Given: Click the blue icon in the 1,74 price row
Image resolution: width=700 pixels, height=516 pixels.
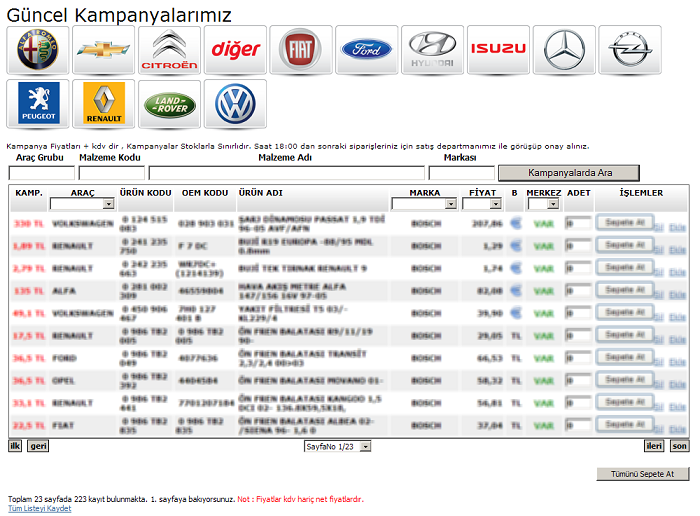Looking at the screenshot, I should tap(516, 268).
